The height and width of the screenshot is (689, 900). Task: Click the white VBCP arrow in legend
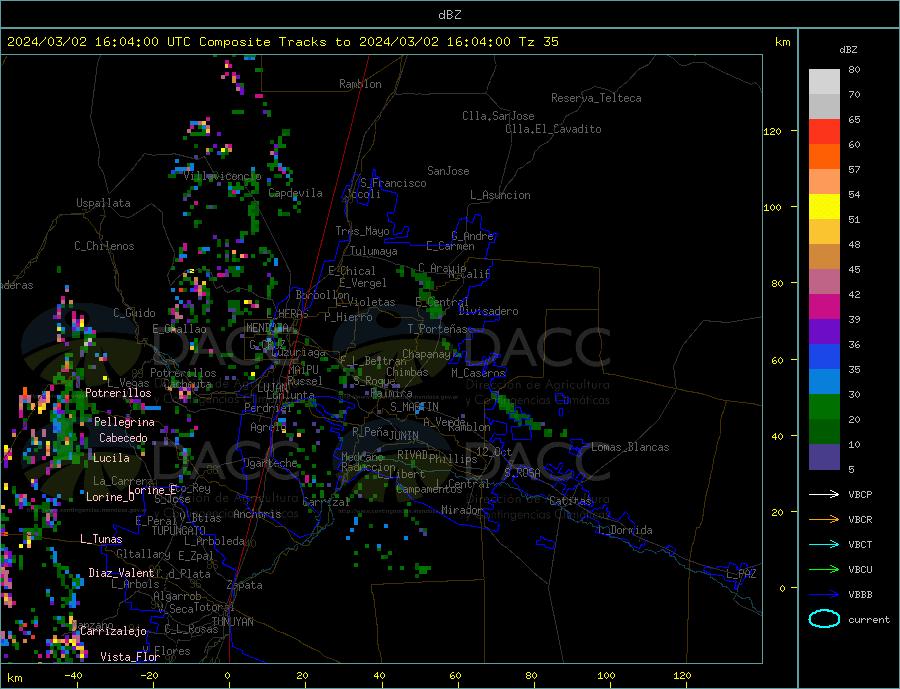(824, 494)
